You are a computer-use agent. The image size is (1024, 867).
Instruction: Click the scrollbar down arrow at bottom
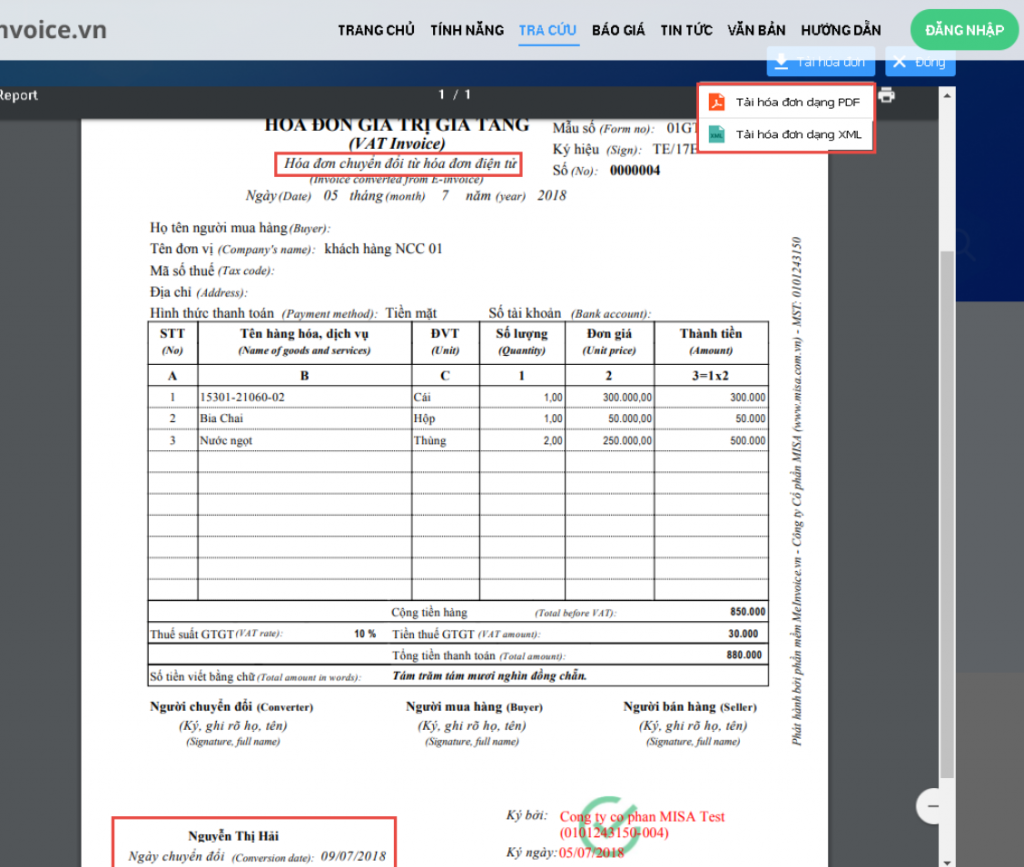pos(947,861)
